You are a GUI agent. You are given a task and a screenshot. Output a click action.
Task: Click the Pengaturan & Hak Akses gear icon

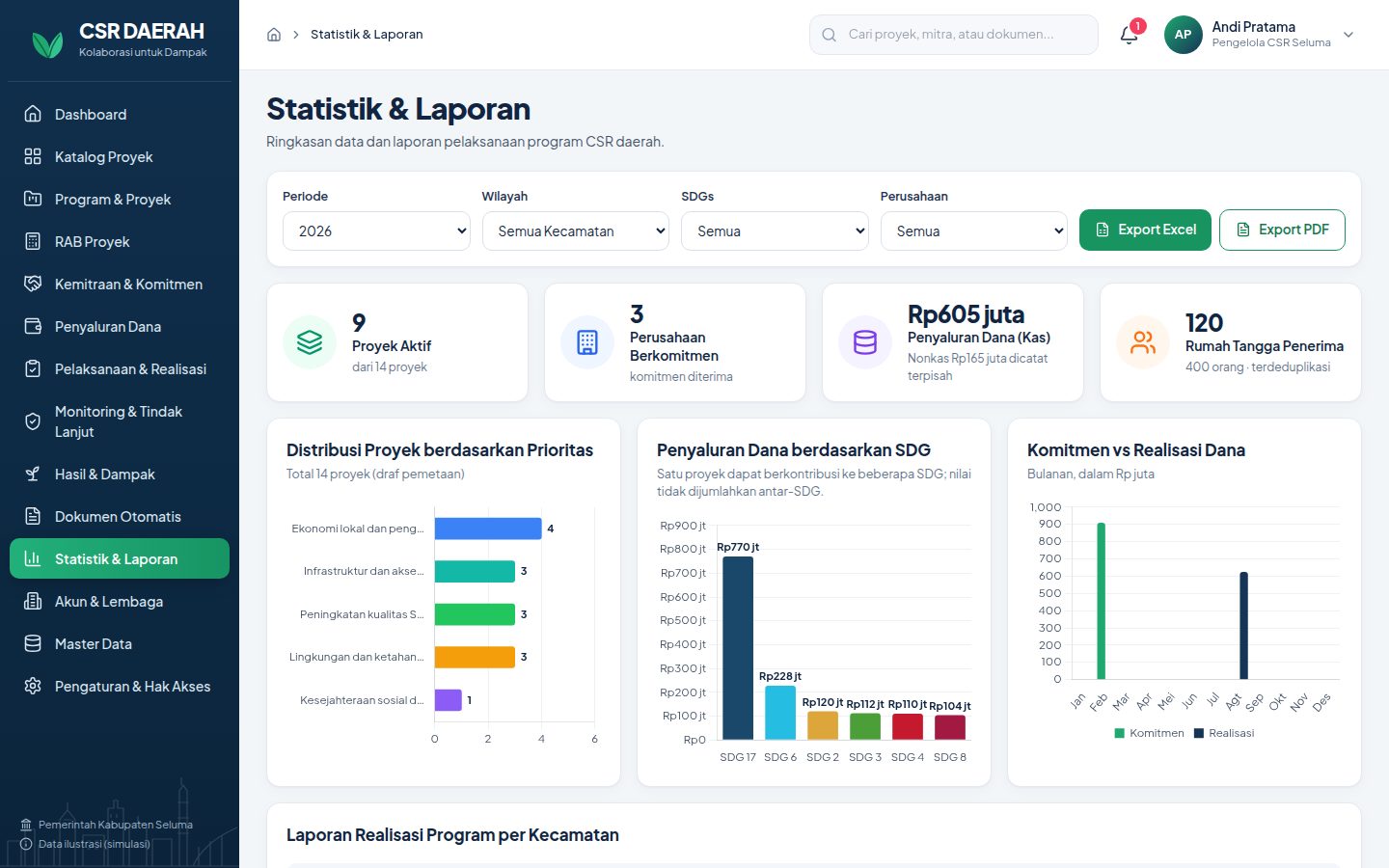[33, 686]
